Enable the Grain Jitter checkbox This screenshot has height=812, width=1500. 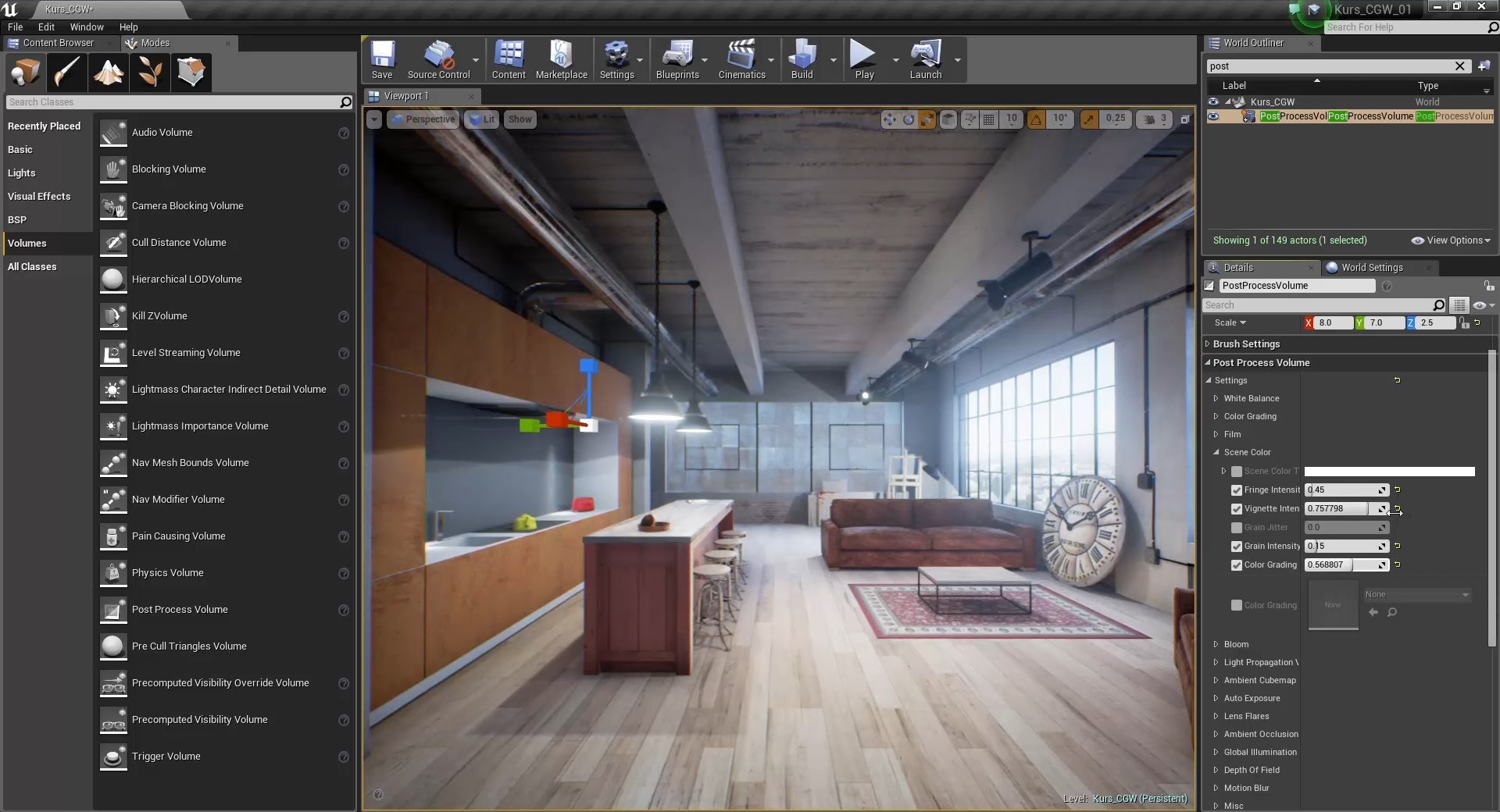pyautogui.click(x=1237, y=527)
